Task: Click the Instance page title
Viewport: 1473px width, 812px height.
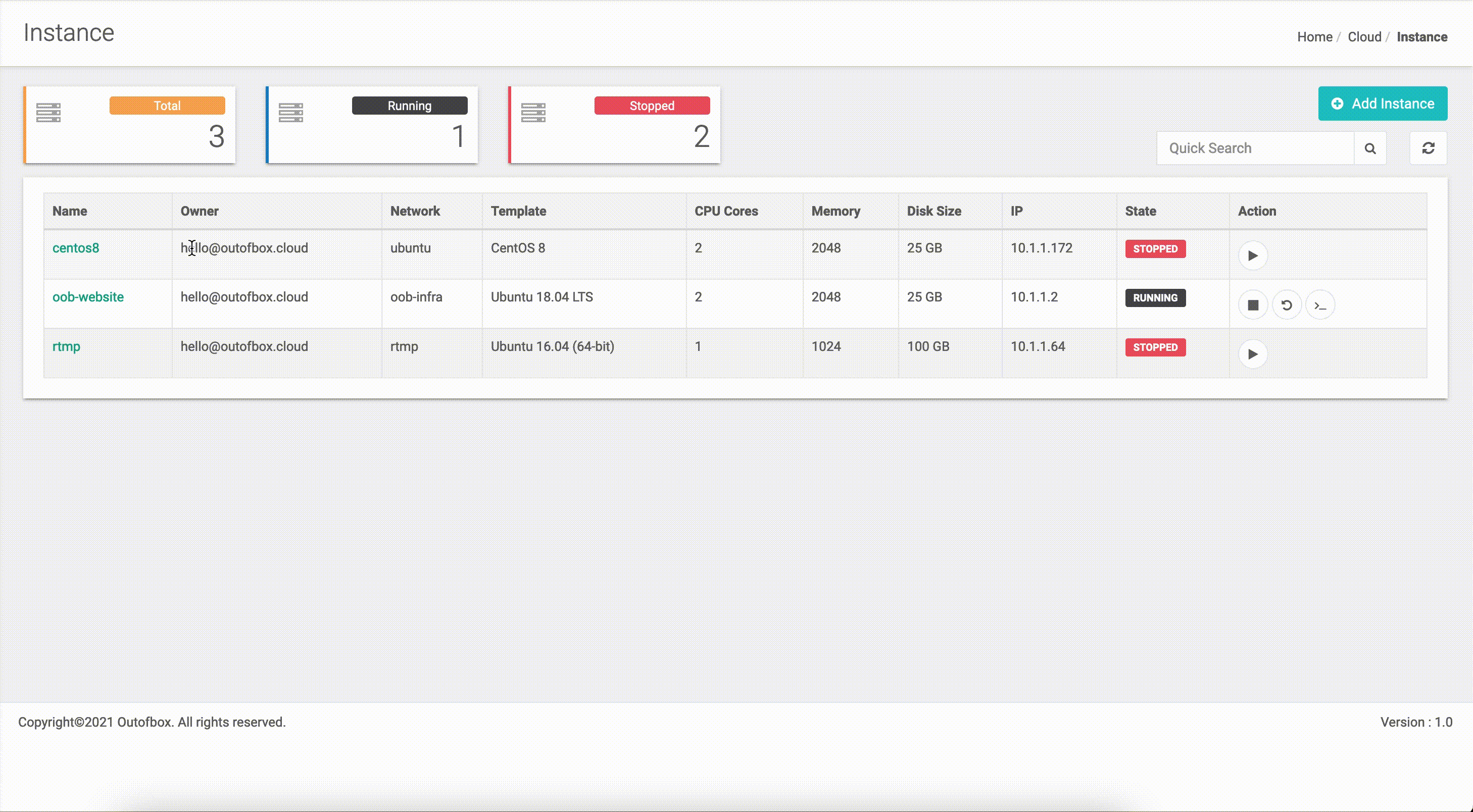Action: 69,33
